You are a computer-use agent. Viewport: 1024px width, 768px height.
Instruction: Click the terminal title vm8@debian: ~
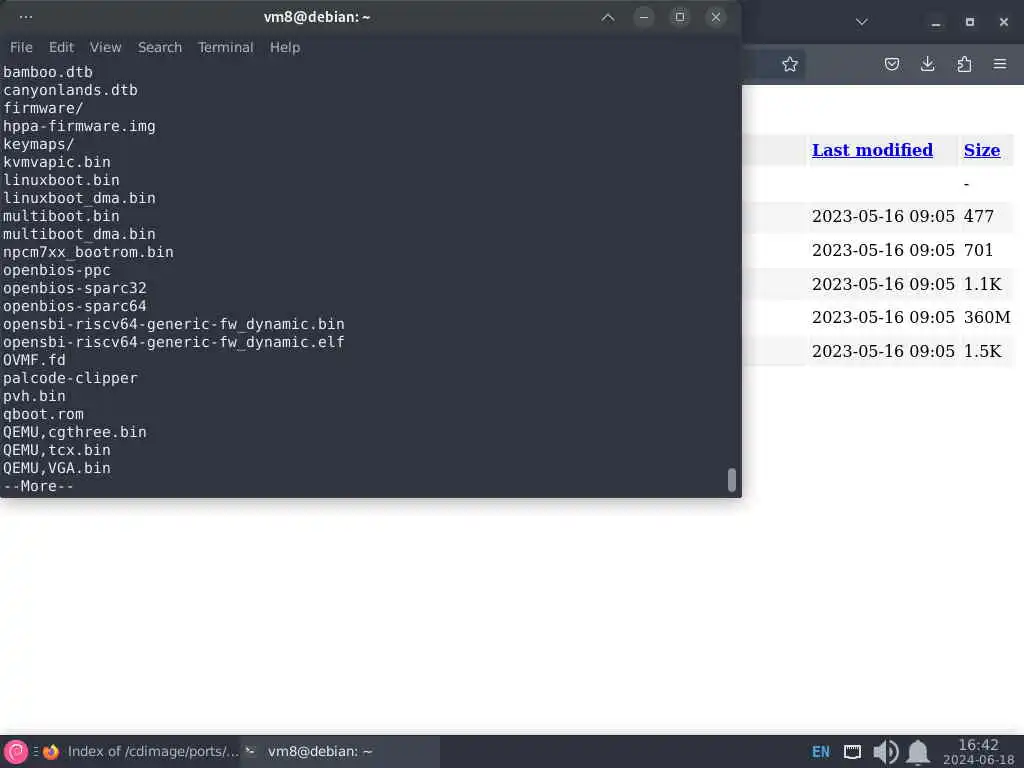[317, 17]
